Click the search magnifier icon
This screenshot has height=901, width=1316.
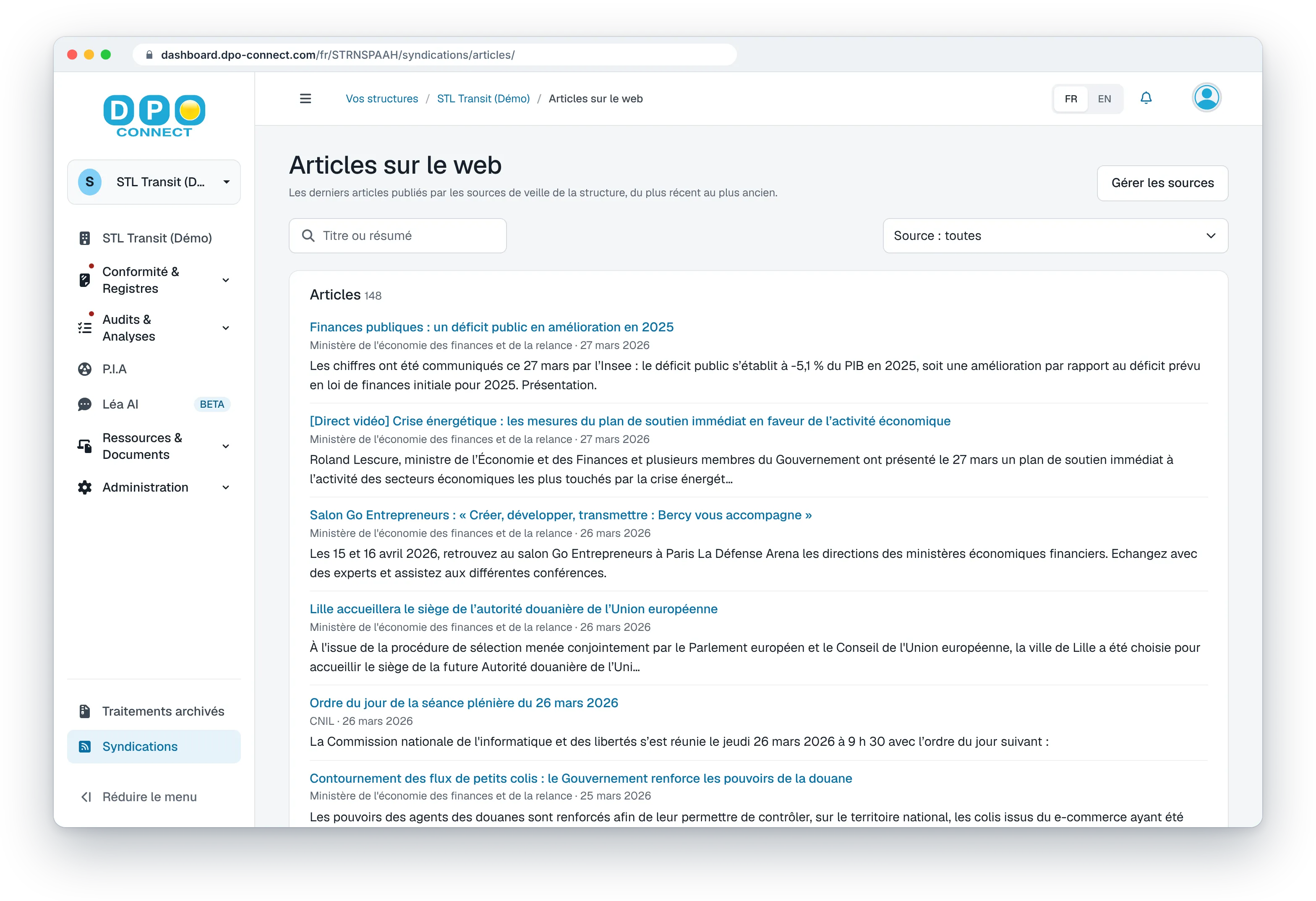pos(308,235)
